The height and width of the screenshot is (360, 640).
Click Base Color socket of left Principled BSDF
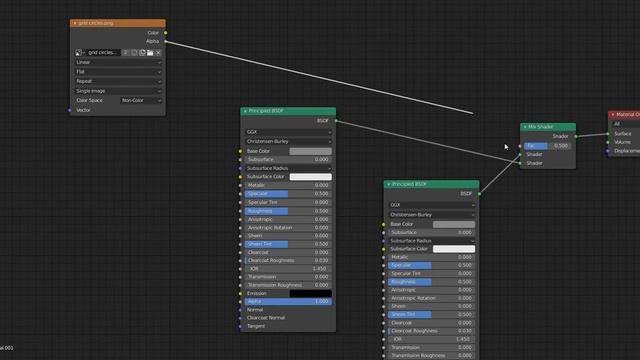click(x=240, y=151)
